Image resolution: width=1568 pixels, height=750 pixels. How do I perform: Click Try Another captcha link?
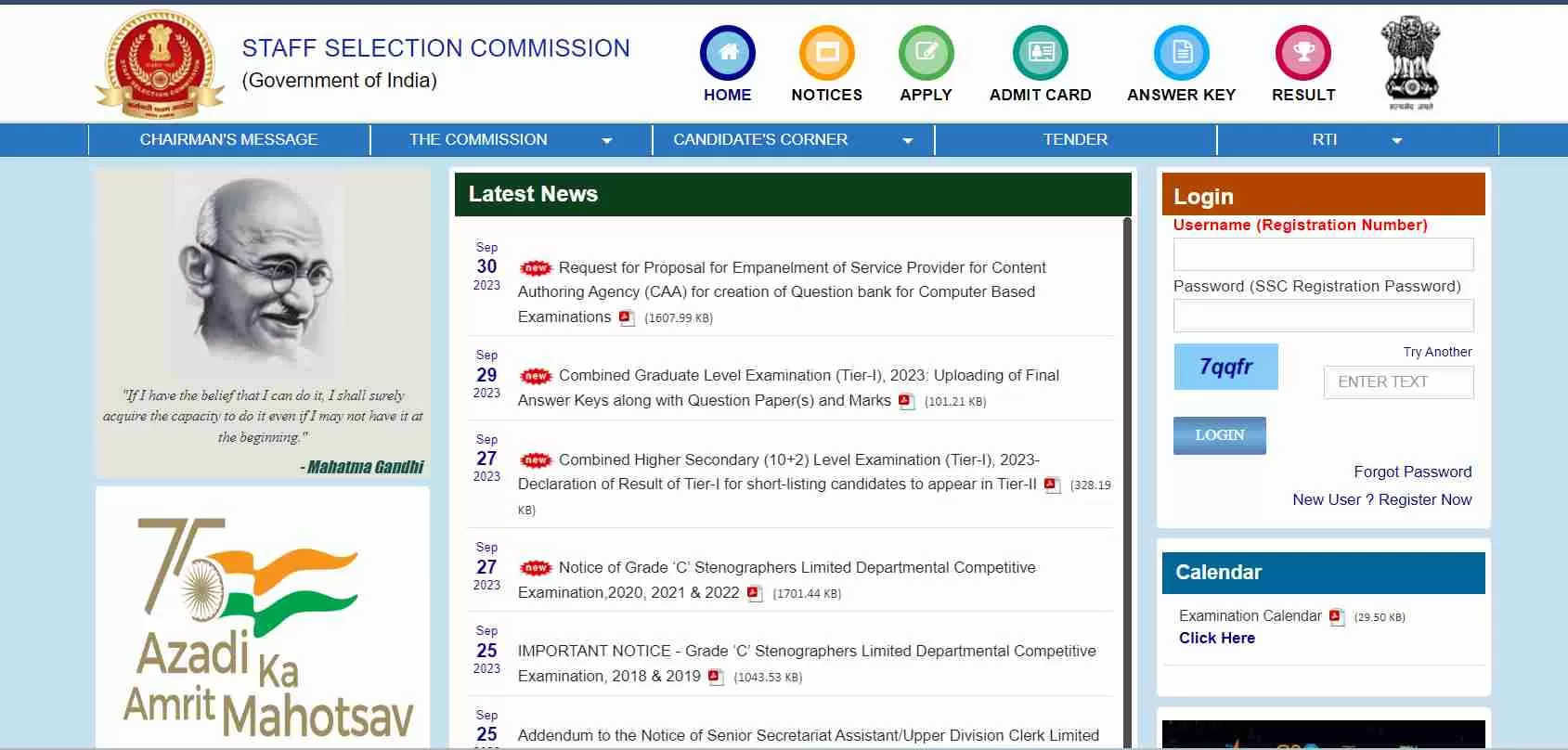1437,352
